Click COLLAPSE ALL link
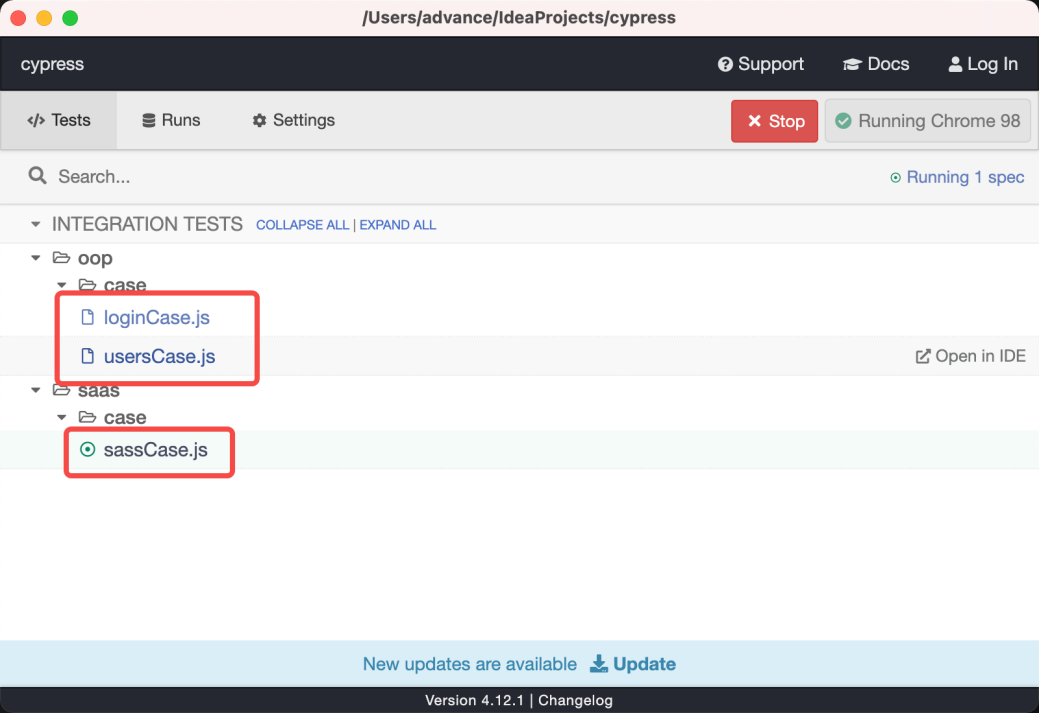 pyautogui.click(x=302, y=225)
